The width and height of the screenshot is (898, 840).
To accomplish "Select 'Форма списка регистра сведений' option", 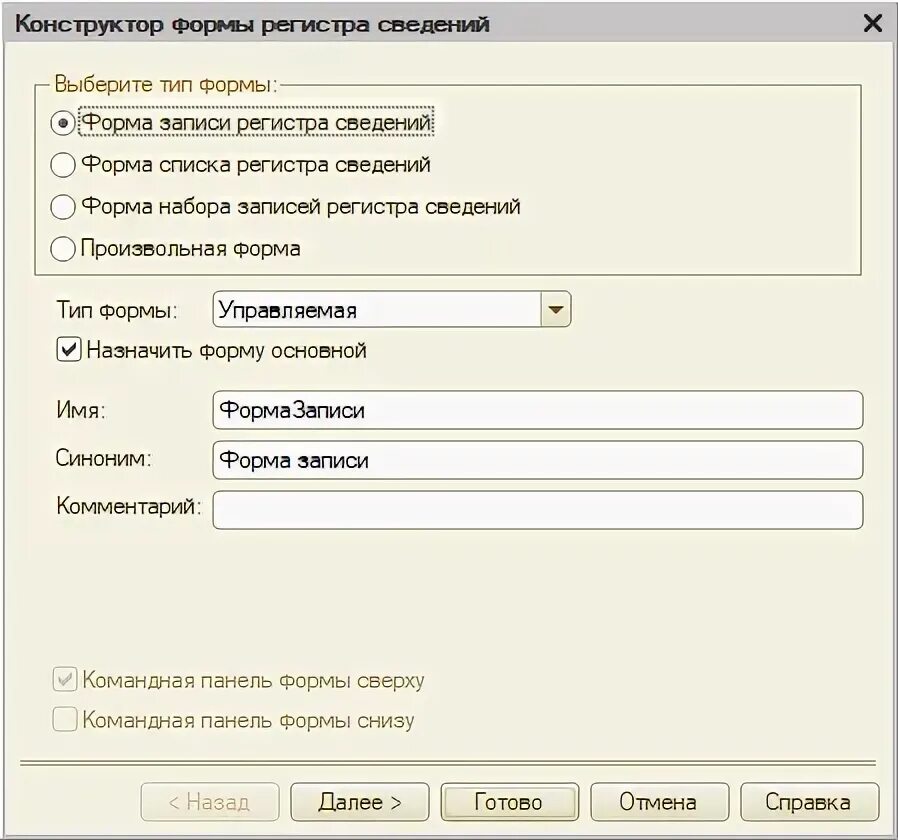I will 62,165.
